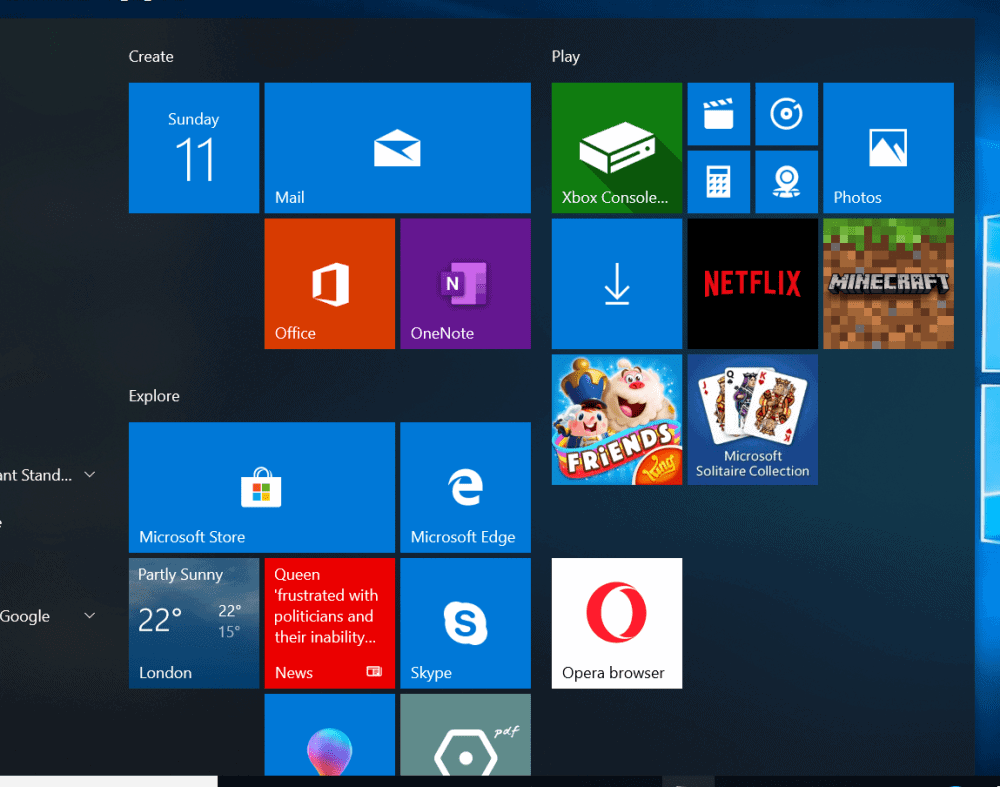1000x787 pixels.
Task: Read the Queen news headline
Action: [x=329, y=623]
